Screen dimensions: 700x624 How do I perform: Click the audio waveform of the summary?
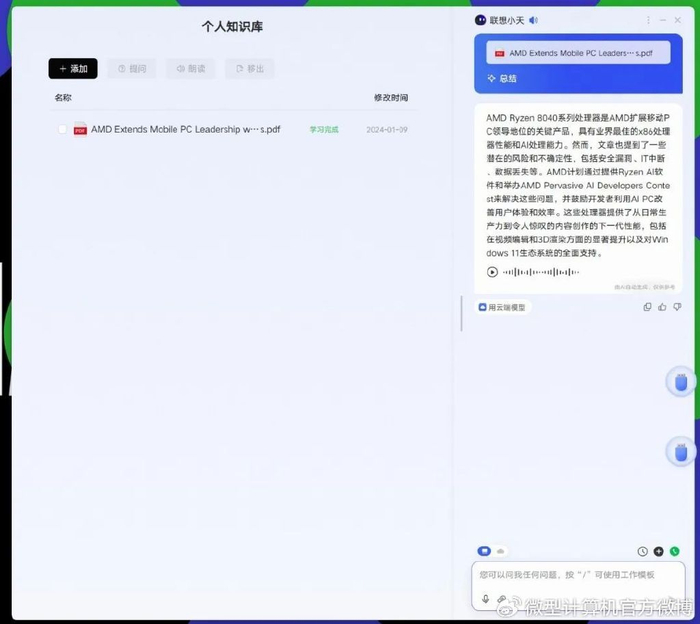click(541, 272)
